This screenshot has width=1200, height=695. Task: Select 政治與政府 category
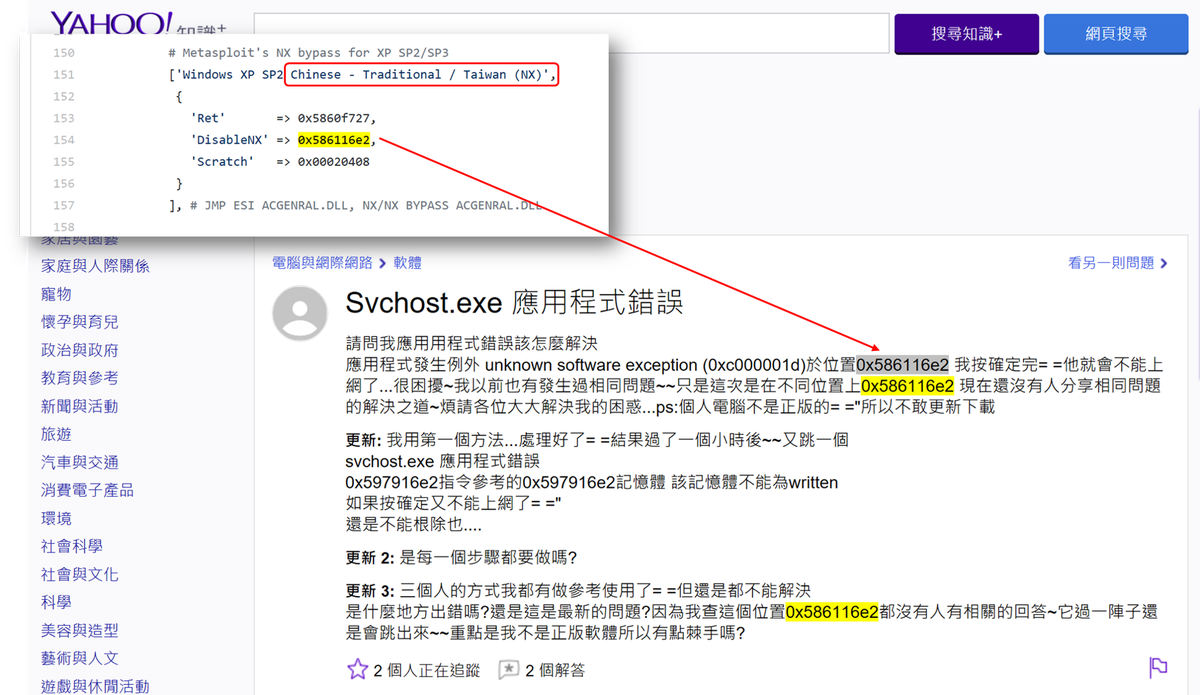pos(79,350)
